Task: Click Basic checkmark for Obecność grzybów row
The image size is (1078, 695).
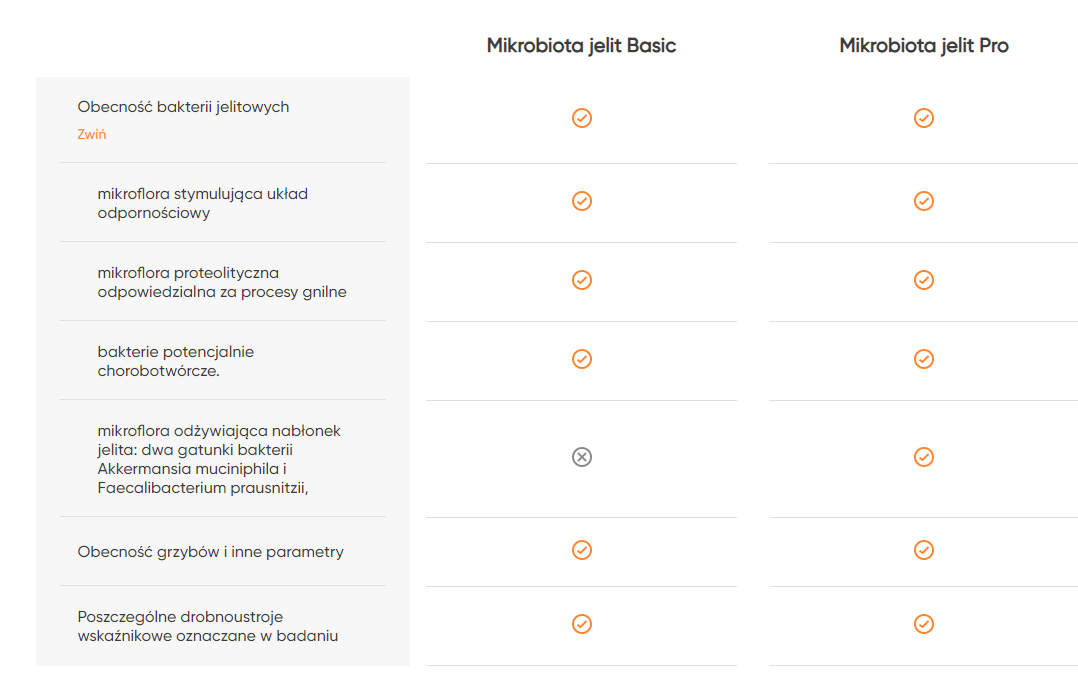Action: 582,551
